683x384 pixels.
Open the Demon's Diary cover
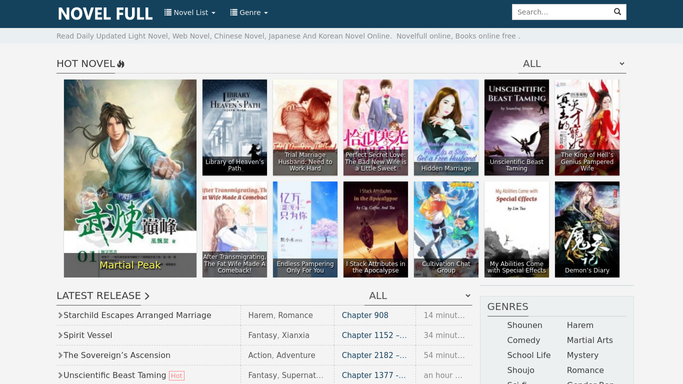(587, 229)
